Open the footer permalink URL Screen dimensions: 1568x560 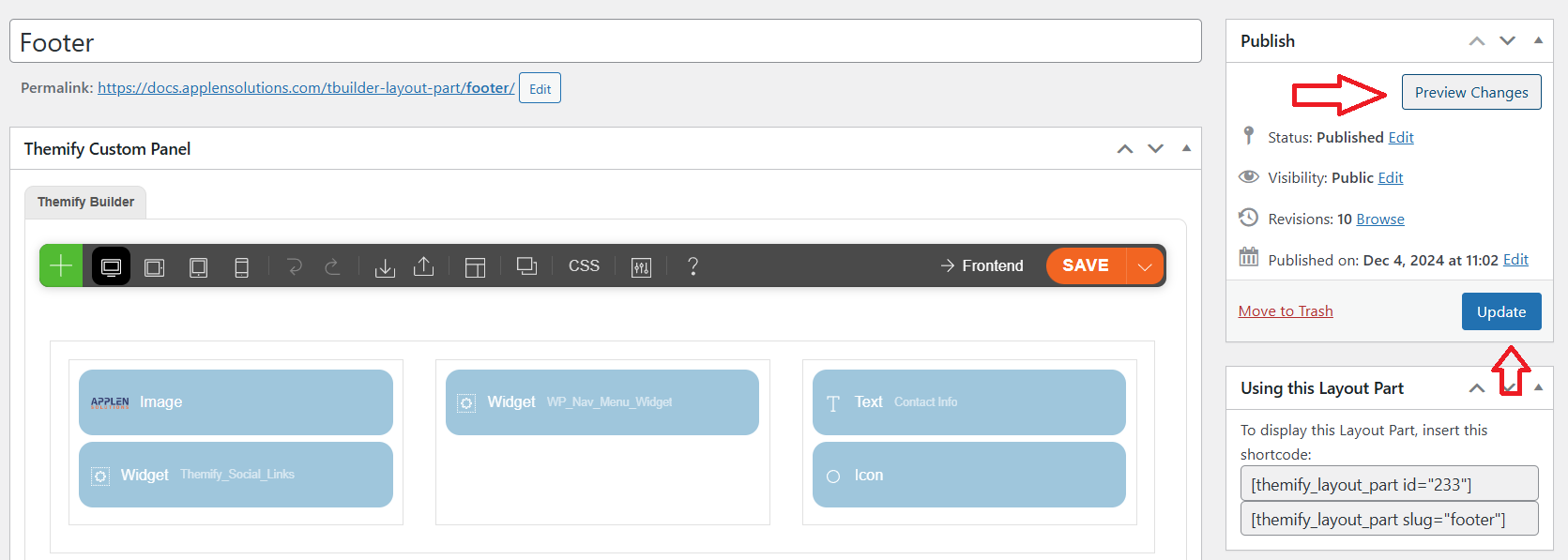[x=306, y=87]
